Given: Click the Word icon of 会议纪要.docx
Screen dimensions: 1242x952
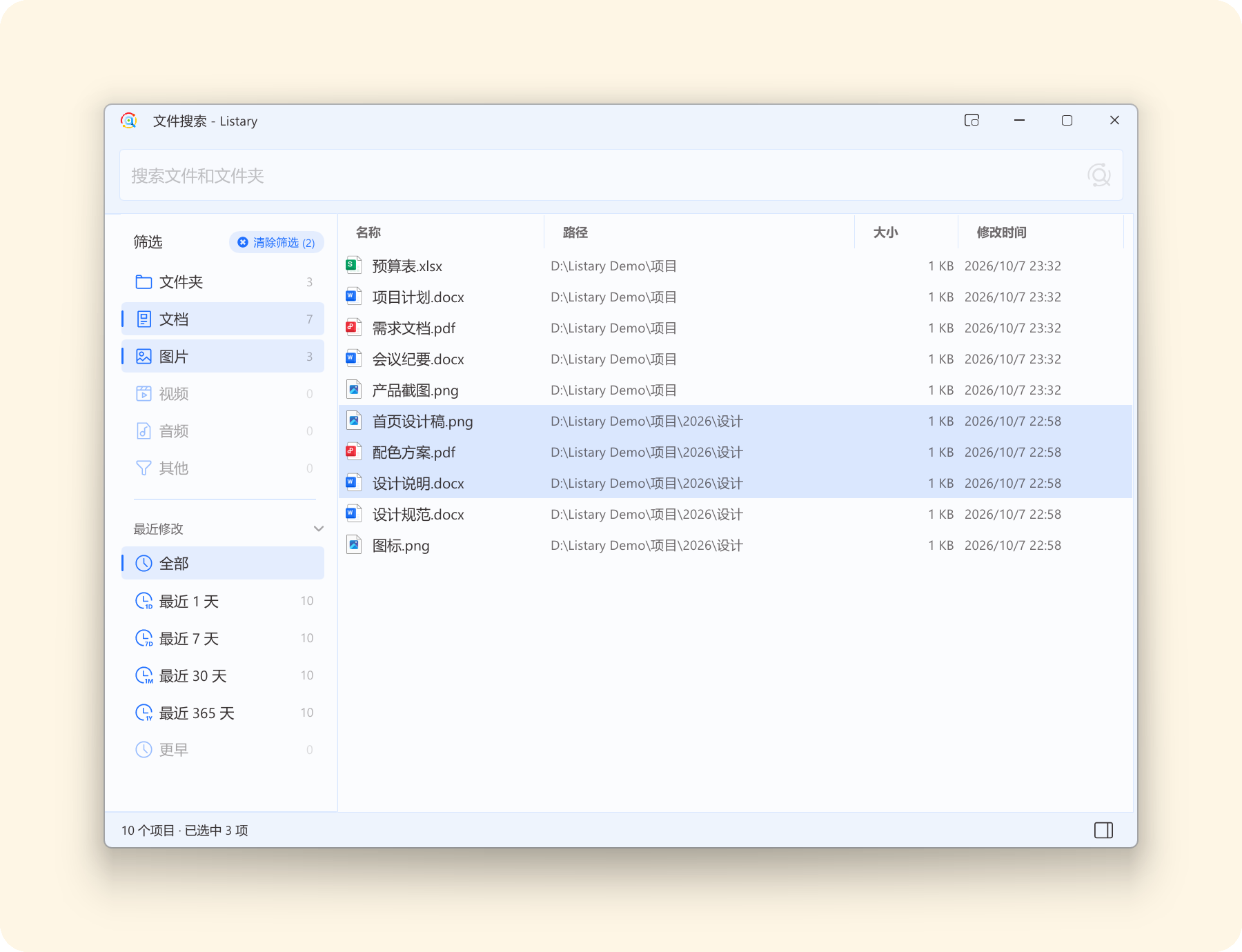Looking at the screenshot, I should point(353,359).
